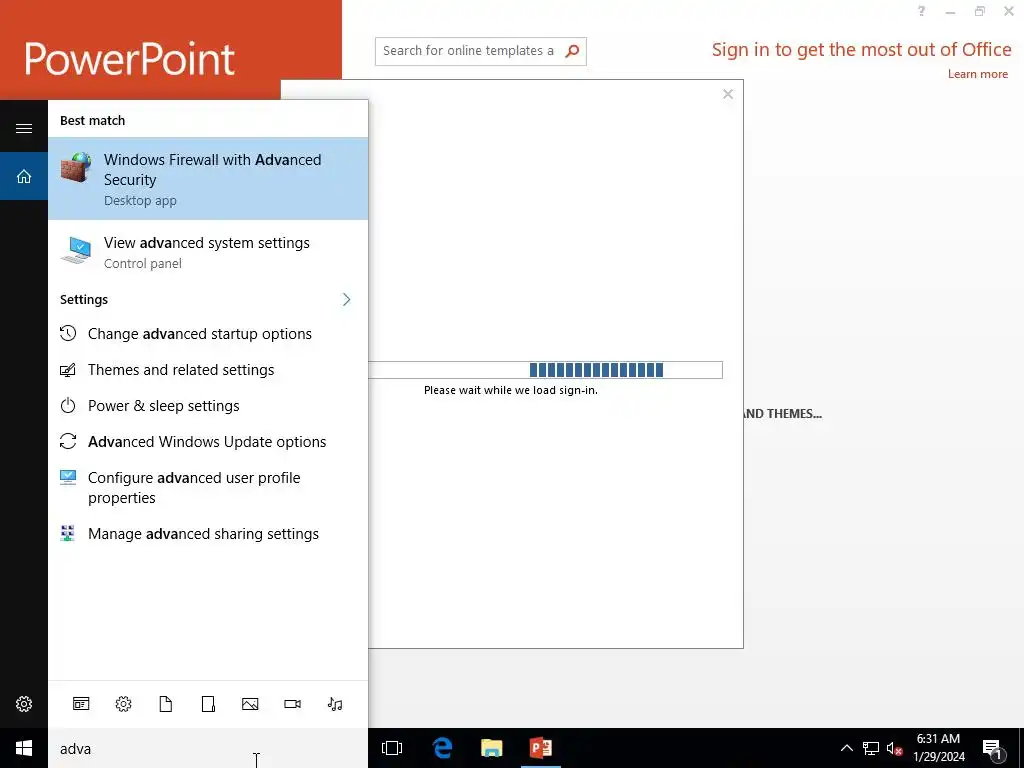The width and height of the screenshot is (1024, 768).
Task: Click the magnifier icon in template search
Action: [572, 51]
